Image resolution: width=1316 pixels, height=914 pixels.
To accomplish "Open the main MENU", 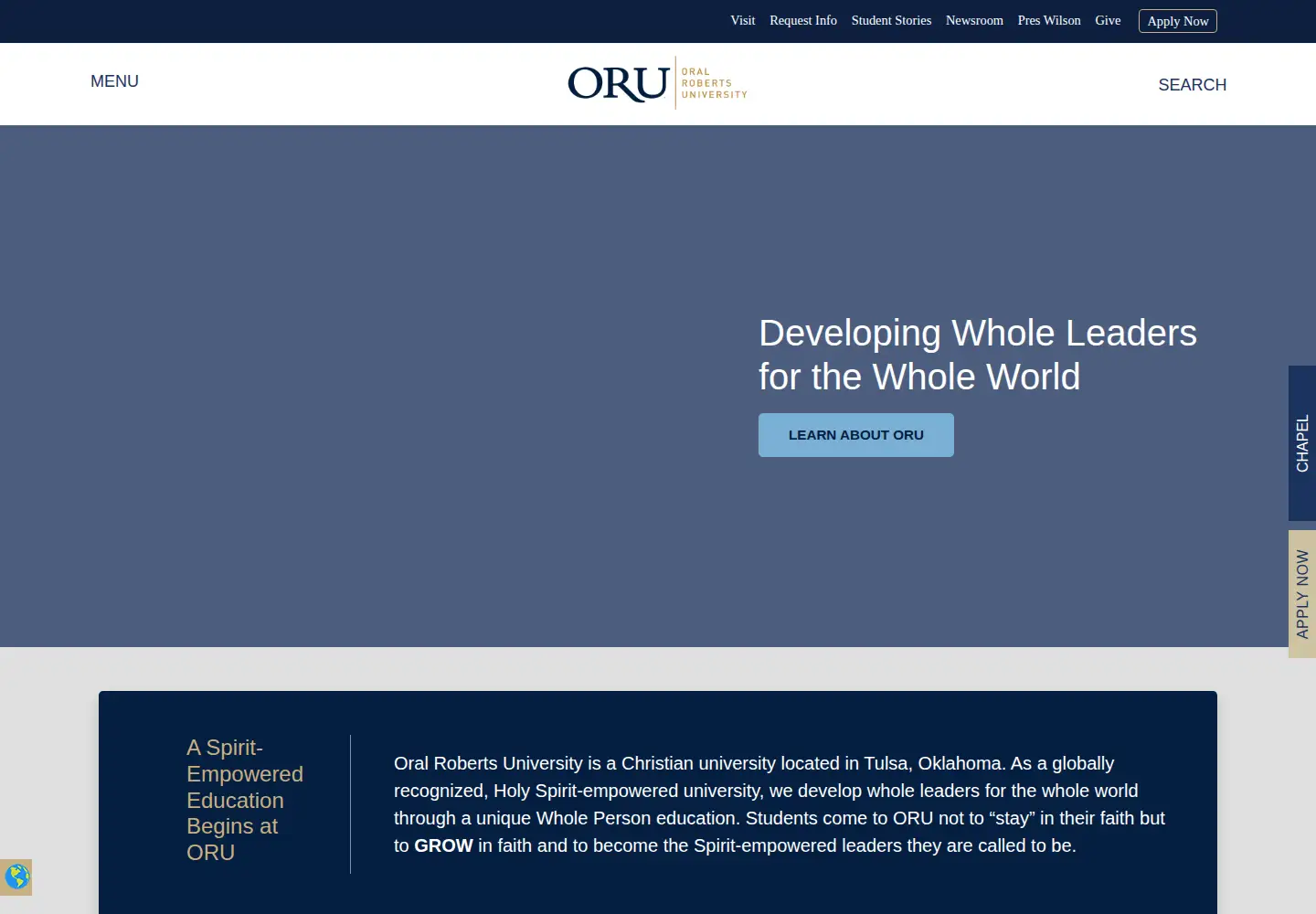I will click(114, 81).
